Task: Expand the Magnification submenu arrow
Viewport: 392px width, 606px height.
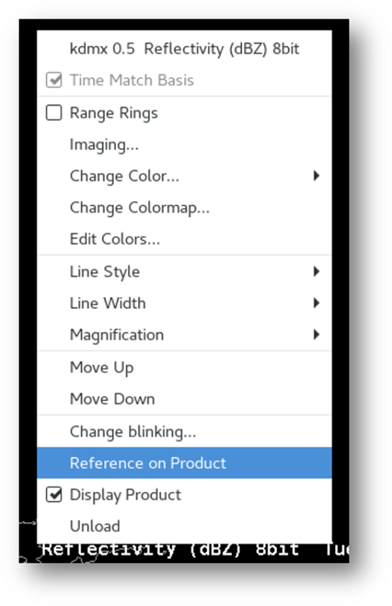Action: pos(316,335)
